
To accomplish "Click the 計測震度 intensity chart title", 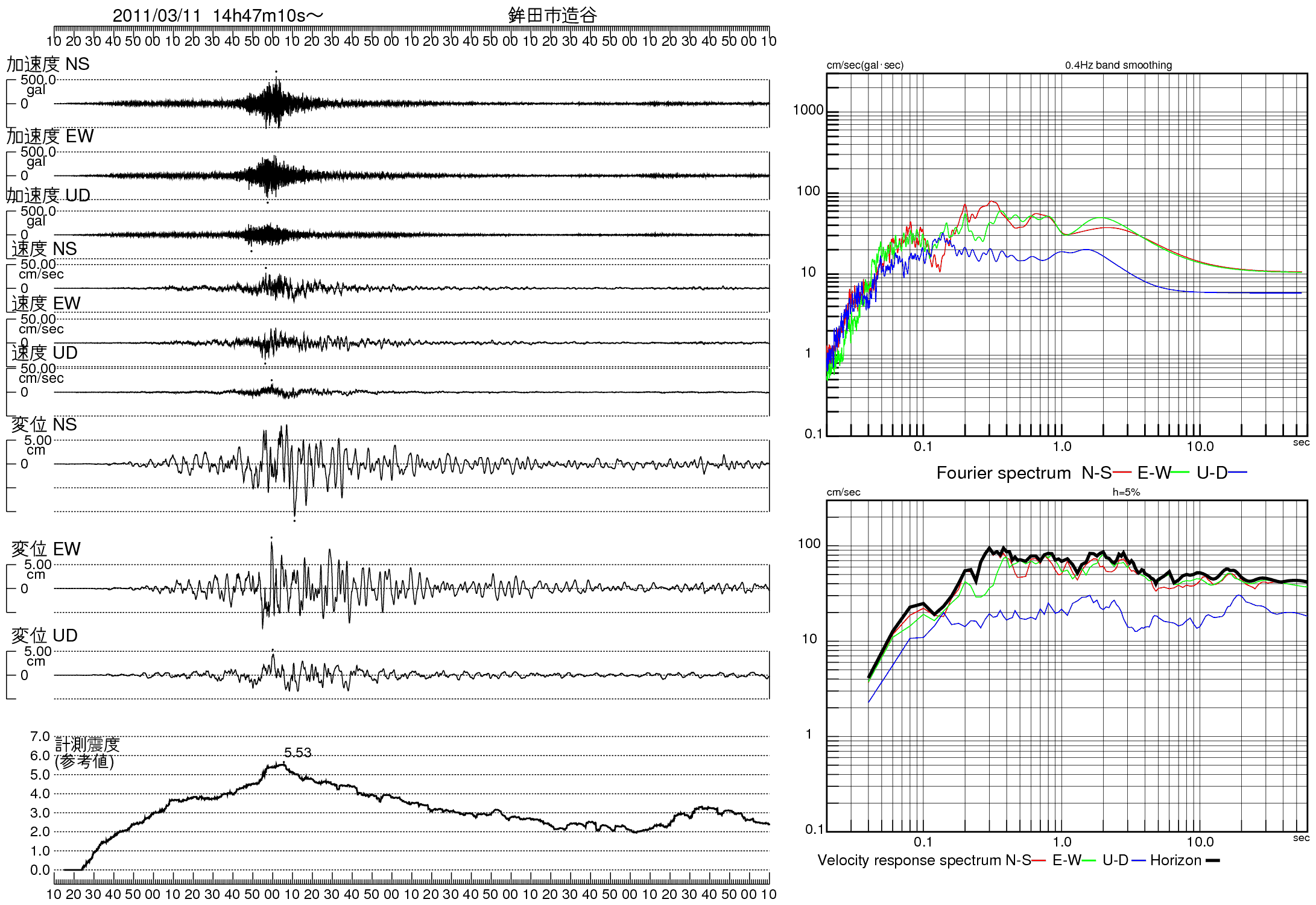I will [87, 745].
